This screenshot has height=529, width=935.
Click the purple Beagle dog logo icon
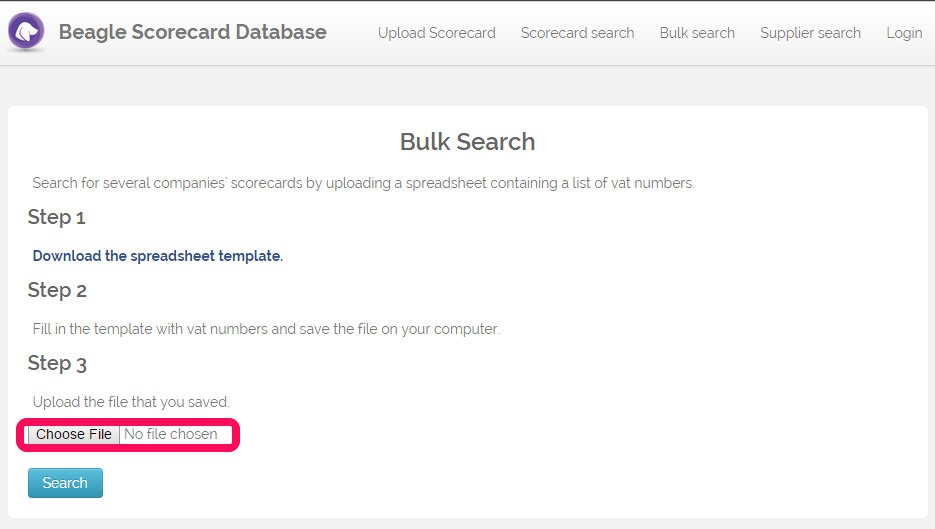coord(26,31)
